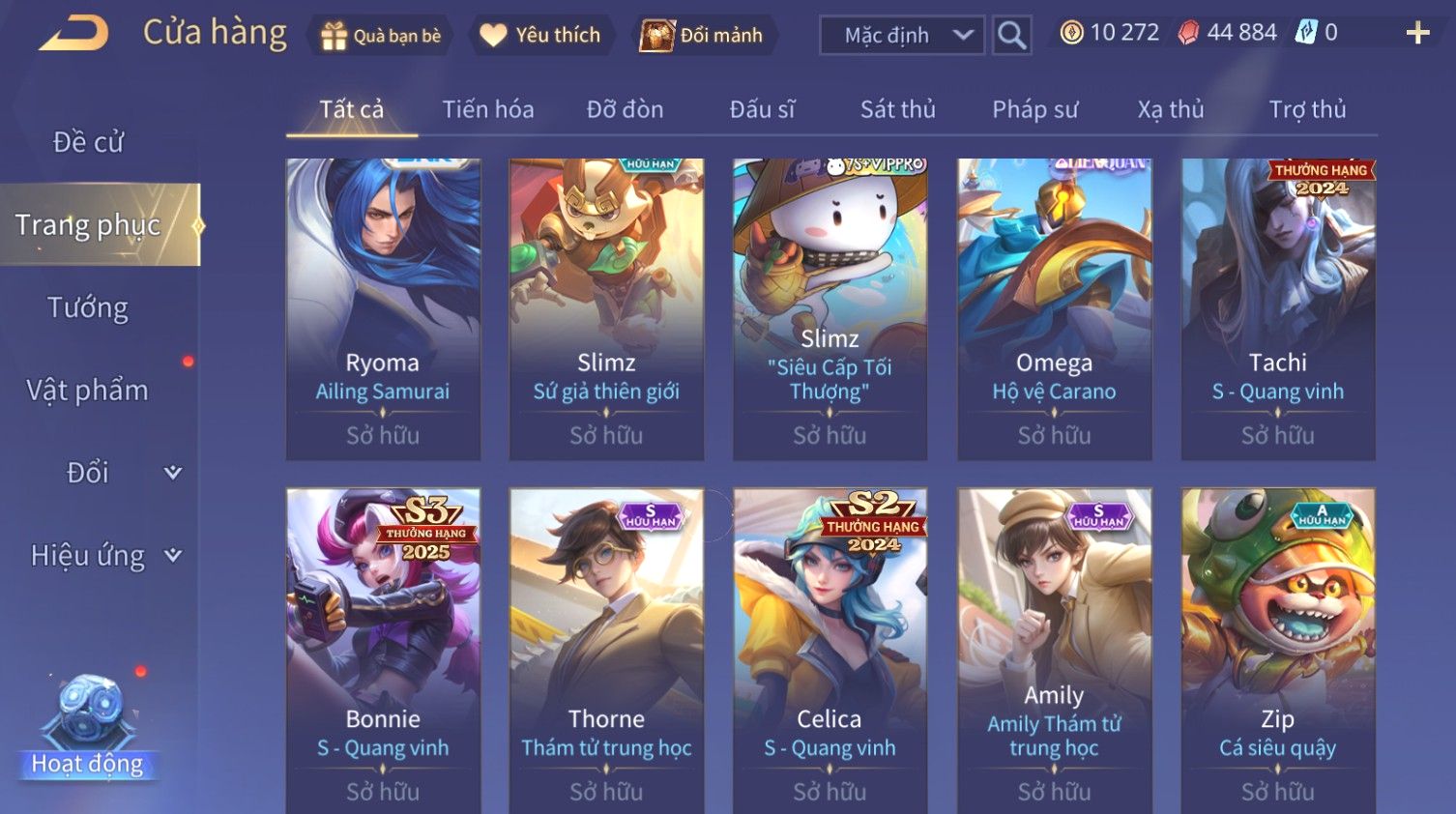Switch to the Tiến hóa tab

click(x=488, y=109)
